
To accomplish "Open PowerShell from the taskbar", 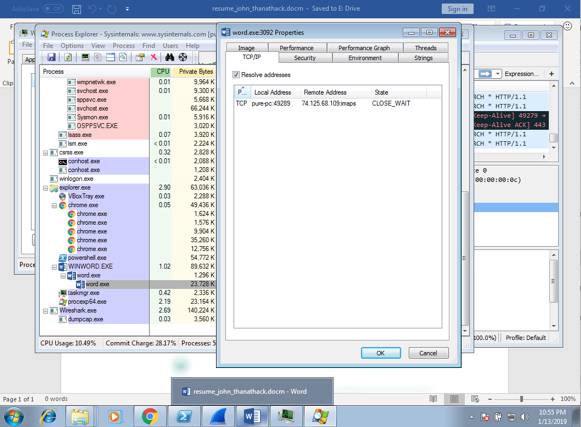I will pyautogui.click(x=184, y=416).
